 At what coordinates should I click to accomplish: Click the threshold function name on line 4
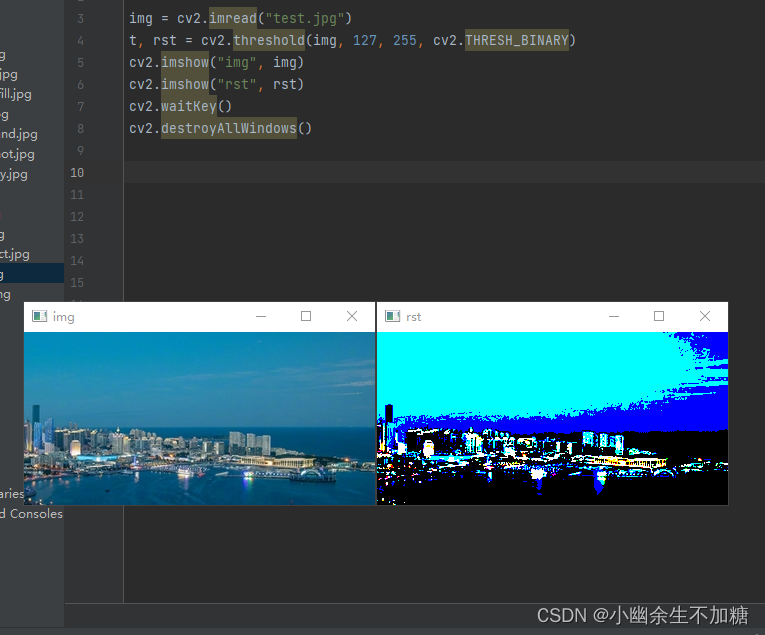(269, 40)
